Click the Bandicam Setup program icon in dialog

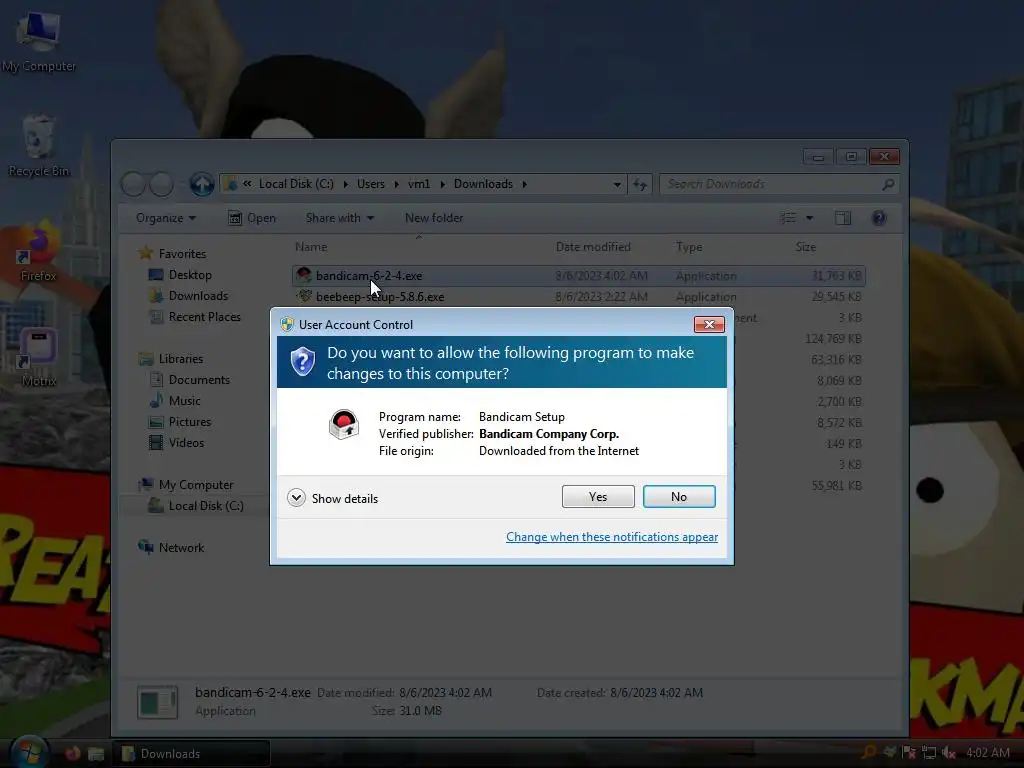pyautogui.click(x=344, y=424)
